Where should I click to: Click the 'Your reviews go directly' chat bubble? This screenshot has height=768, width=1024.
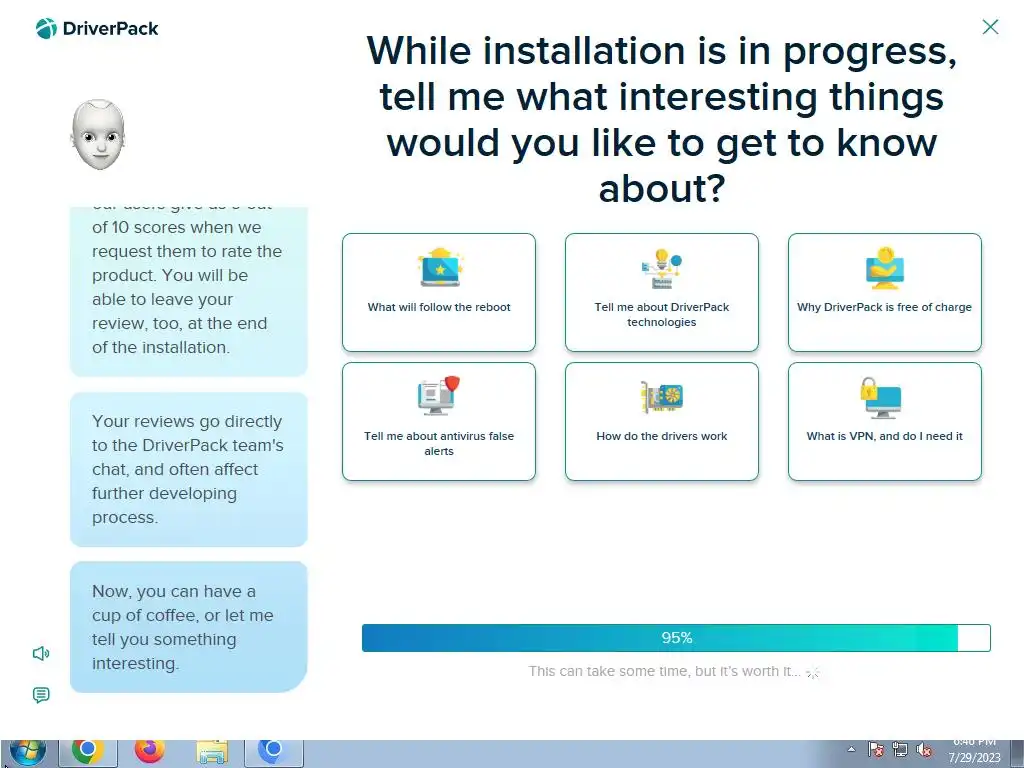pyautogui.click(x=189, y=469)
